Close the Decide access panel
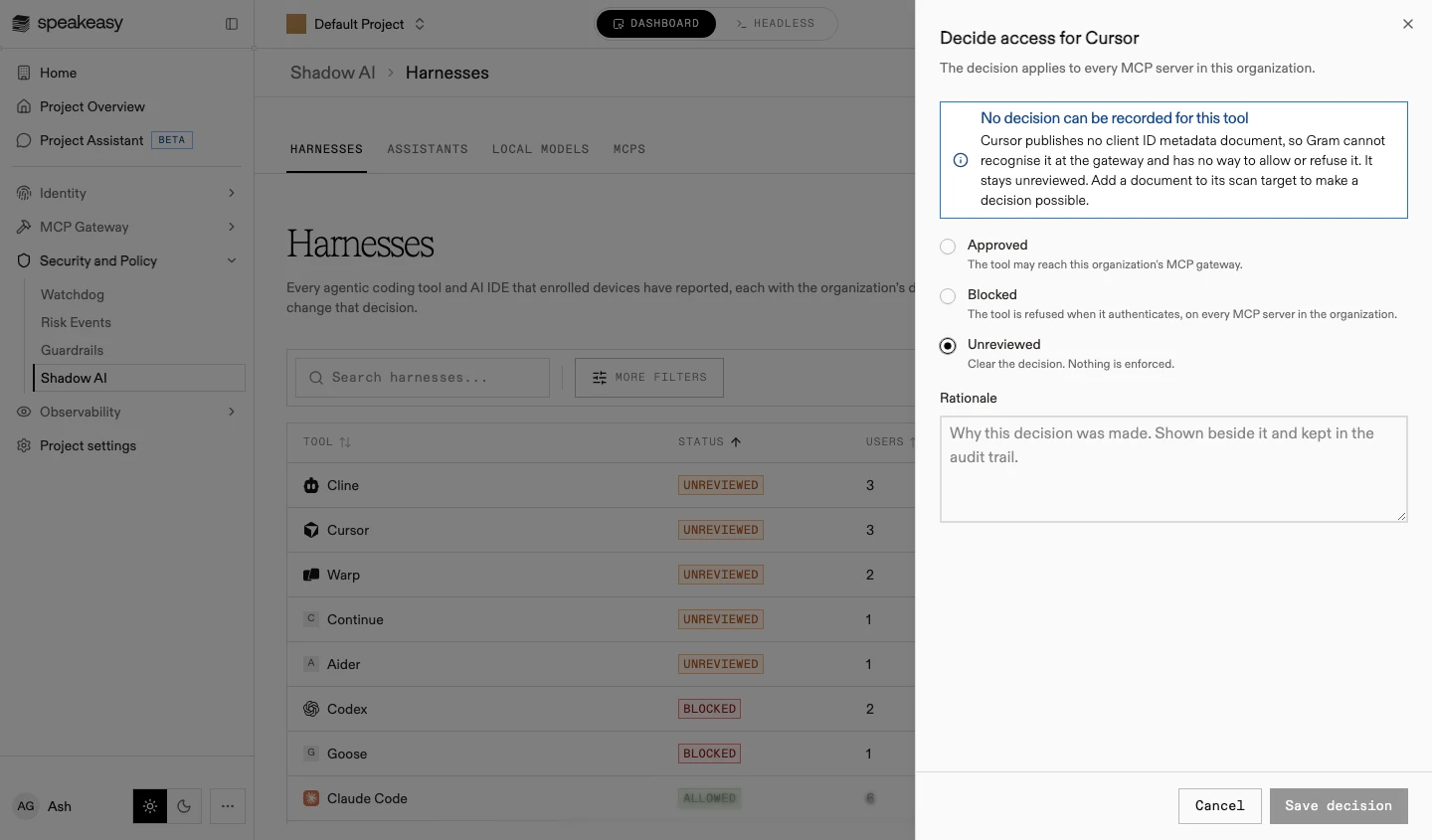This screenshot has width=1432, height=840. click(1408, 24)
